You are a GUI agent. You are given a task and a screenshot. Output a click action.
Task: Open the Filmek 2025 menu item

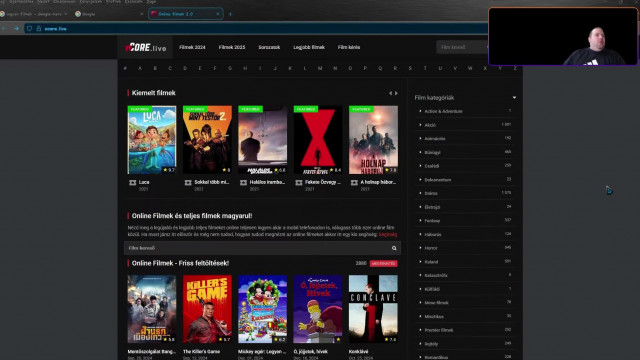pos(232,47)
